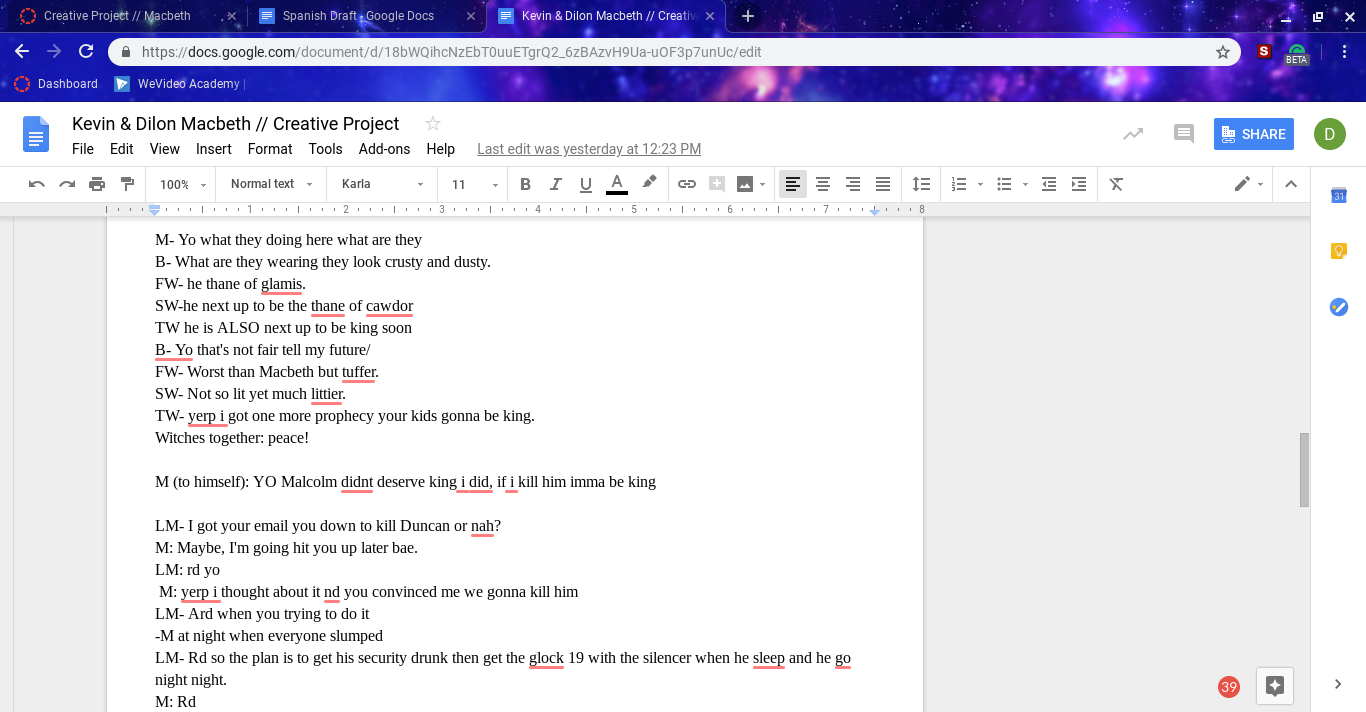Click the undo arrow icon

37,184
